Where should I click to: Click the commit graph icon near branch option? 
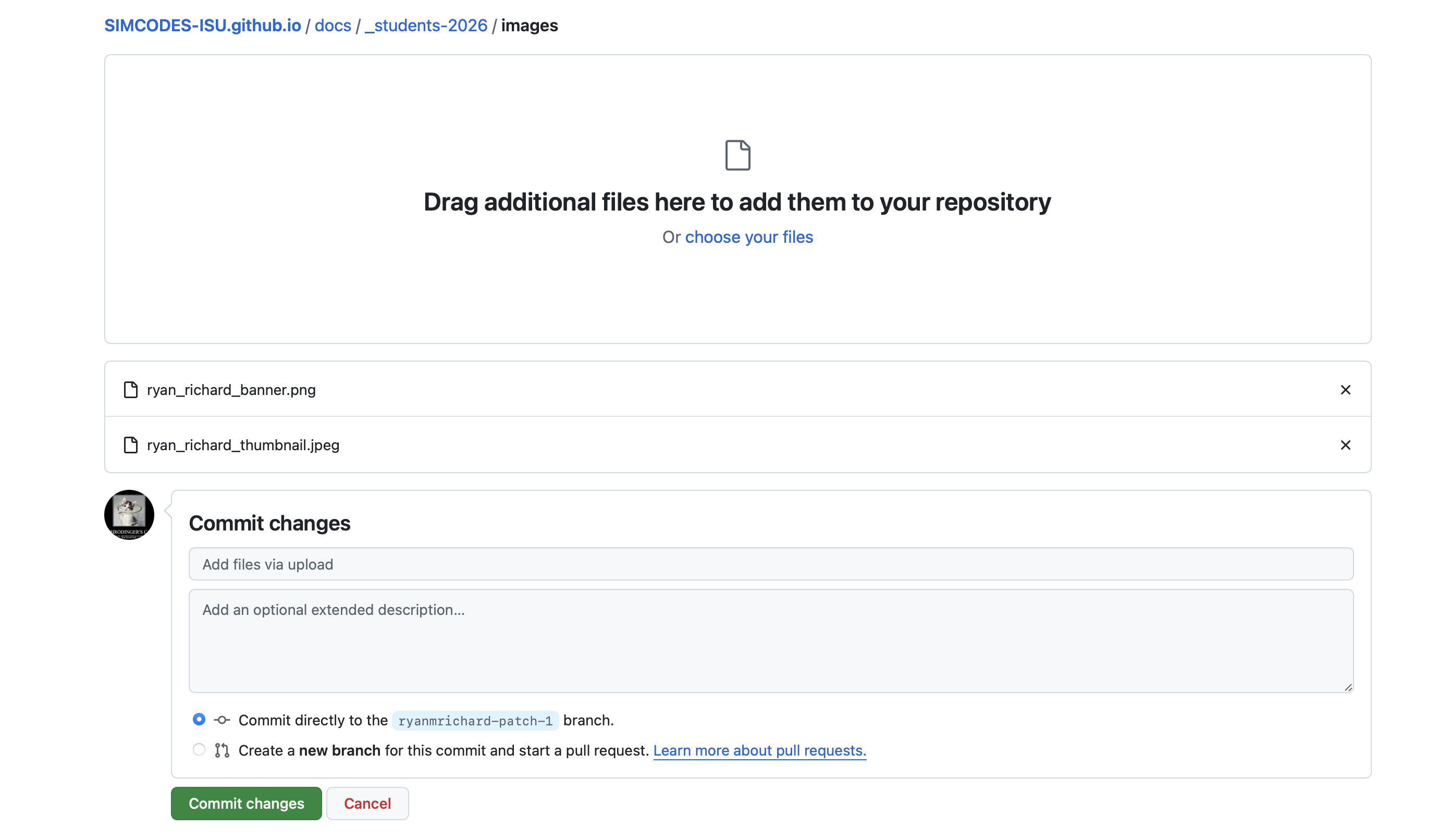221,720
